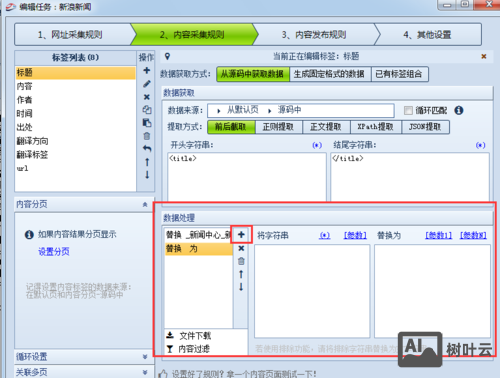Edit the selected tag with the pencil icon
Viewport: 500px width, 378px height.
coord(146,84)
